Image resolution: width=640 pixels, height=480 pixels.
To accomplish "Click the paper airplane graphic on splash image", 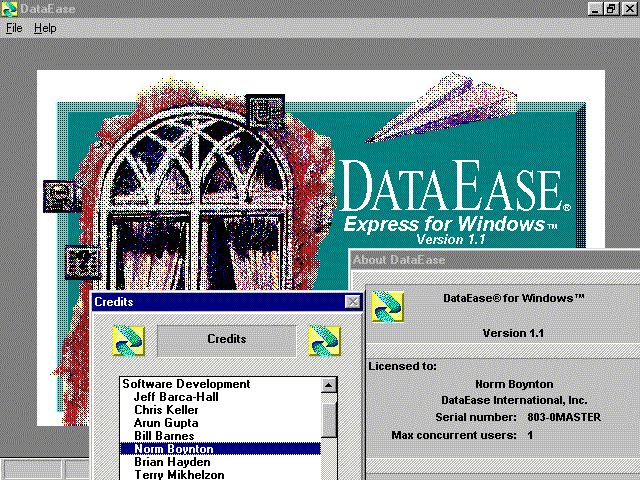I will (x=442, y=107).
